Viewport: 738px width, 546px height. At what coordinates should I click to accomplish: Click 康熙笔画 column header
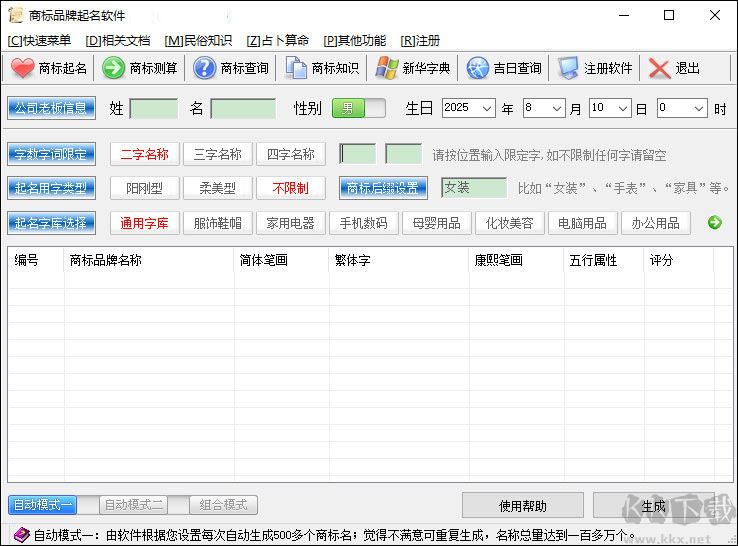pos(516,260)
